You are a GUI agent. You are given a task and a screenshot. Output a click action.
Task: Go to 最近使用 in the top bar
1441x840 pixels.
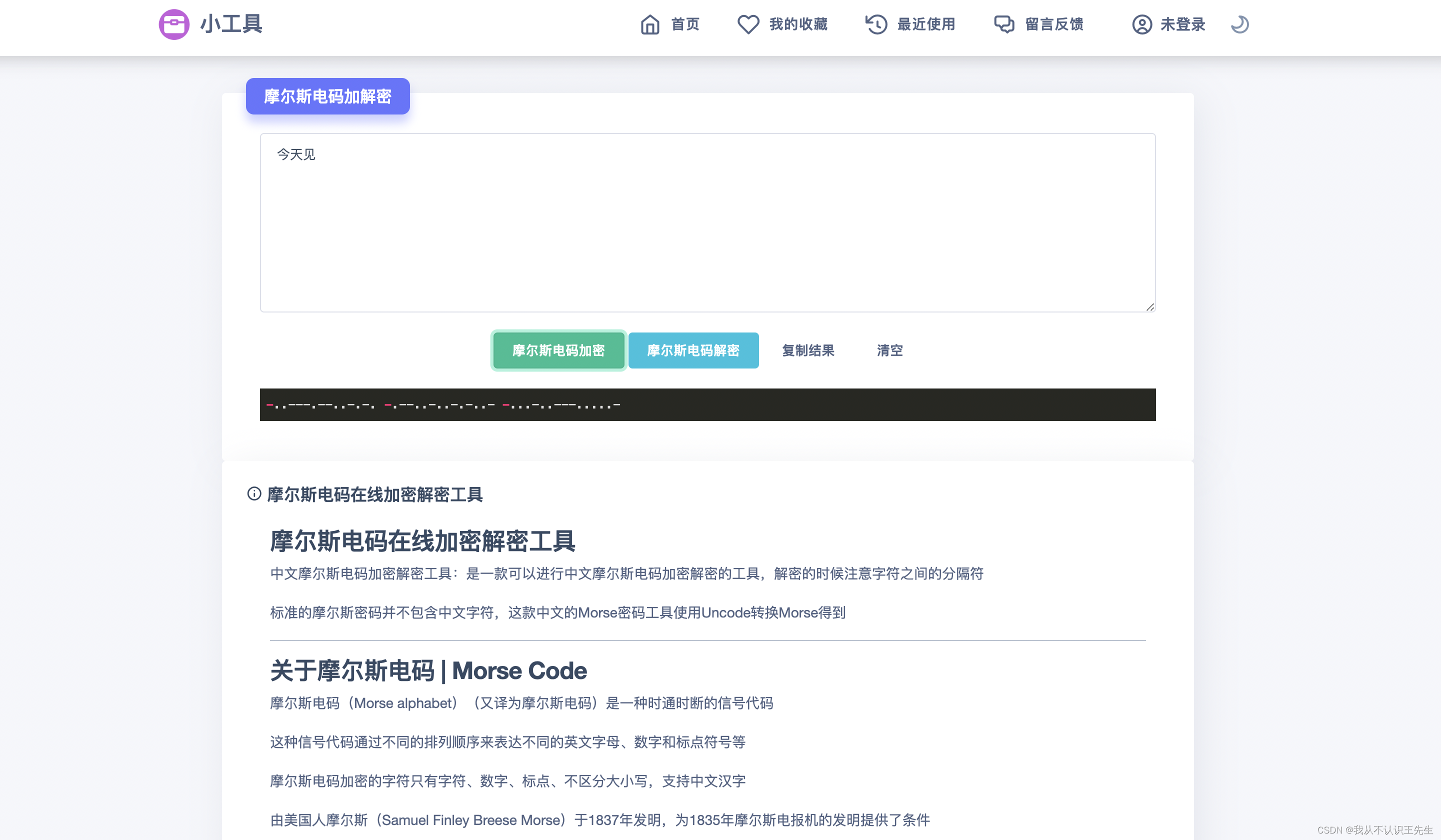(926, 24)
